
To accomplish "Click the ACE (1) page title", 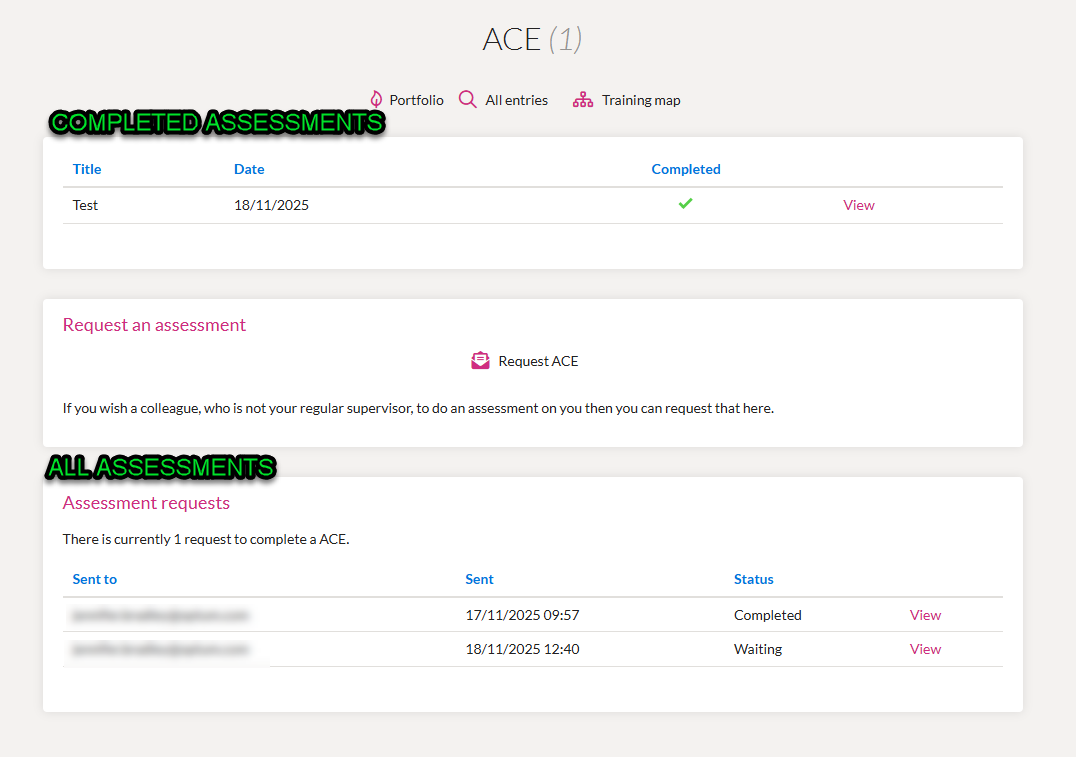I will point(533,39).
